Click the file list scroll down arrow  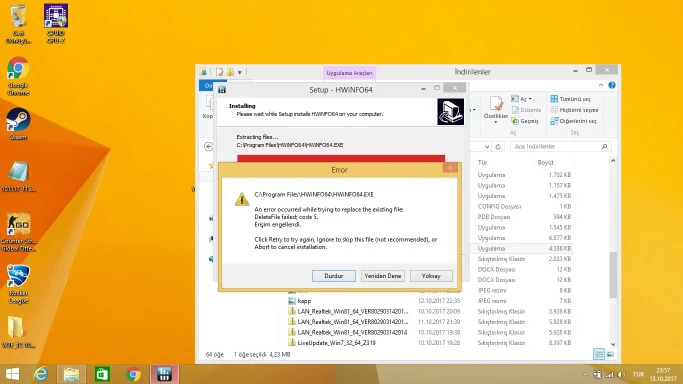613,344
